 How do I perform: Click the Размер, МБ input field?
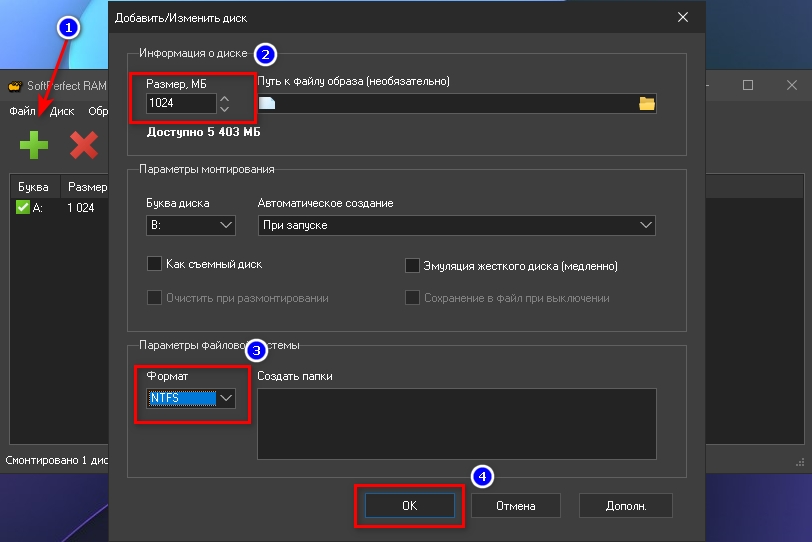[180, 103]
